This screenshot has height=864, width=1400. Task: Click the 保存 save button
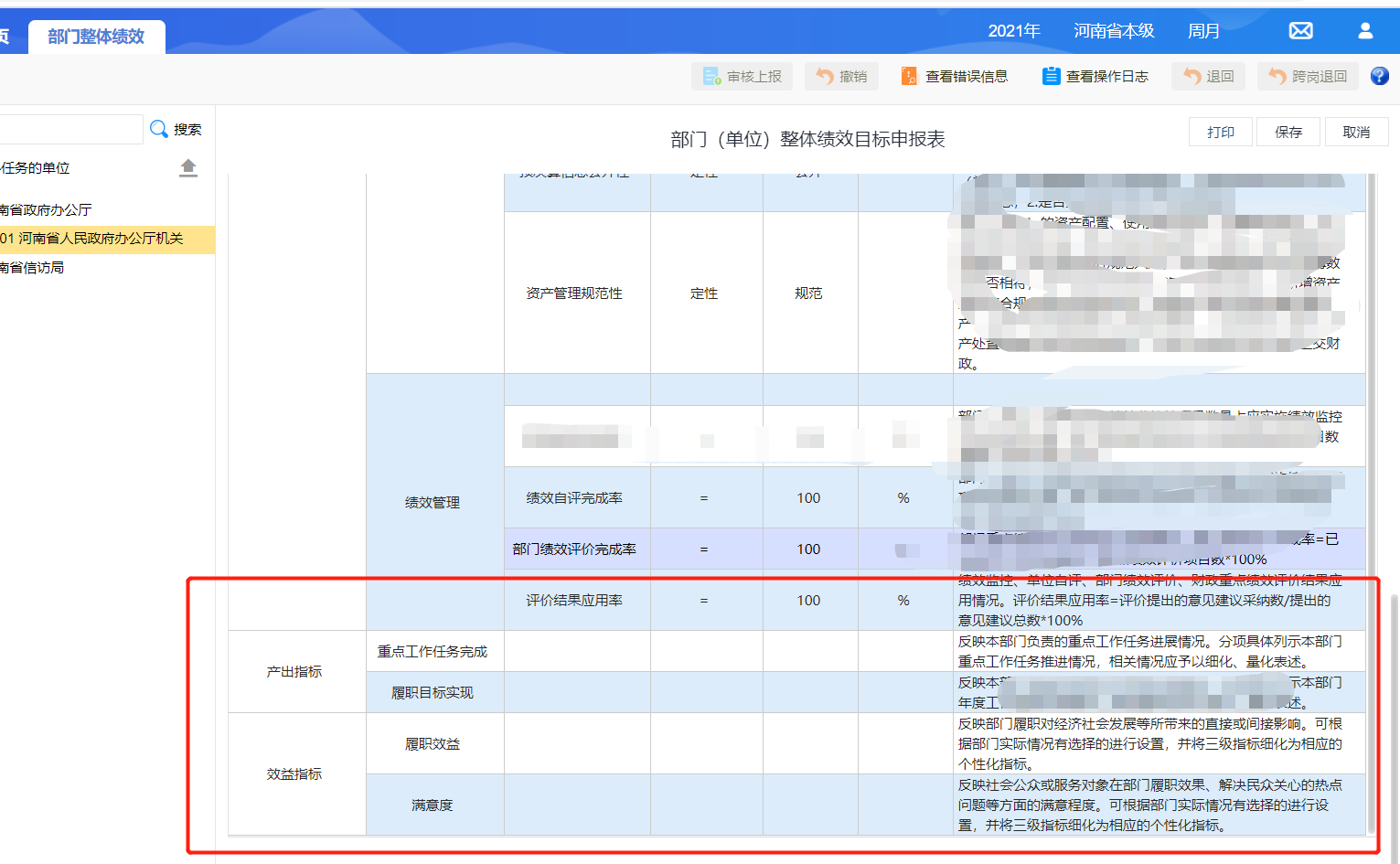pyautogui.click(x=1288, y=131)
